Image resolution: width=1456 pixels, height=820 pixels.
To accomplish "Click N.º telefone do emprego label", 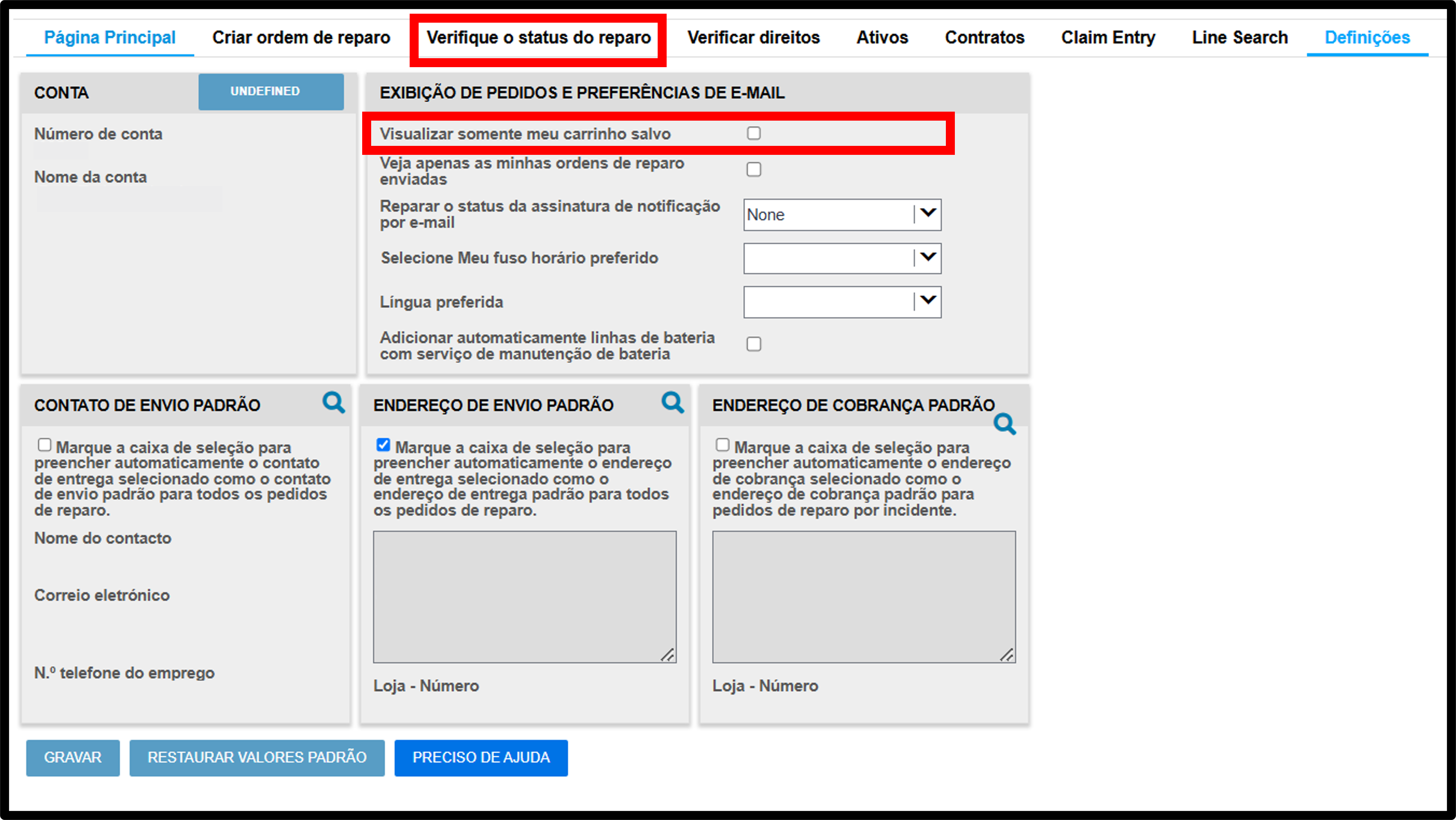I will [124, 673].
